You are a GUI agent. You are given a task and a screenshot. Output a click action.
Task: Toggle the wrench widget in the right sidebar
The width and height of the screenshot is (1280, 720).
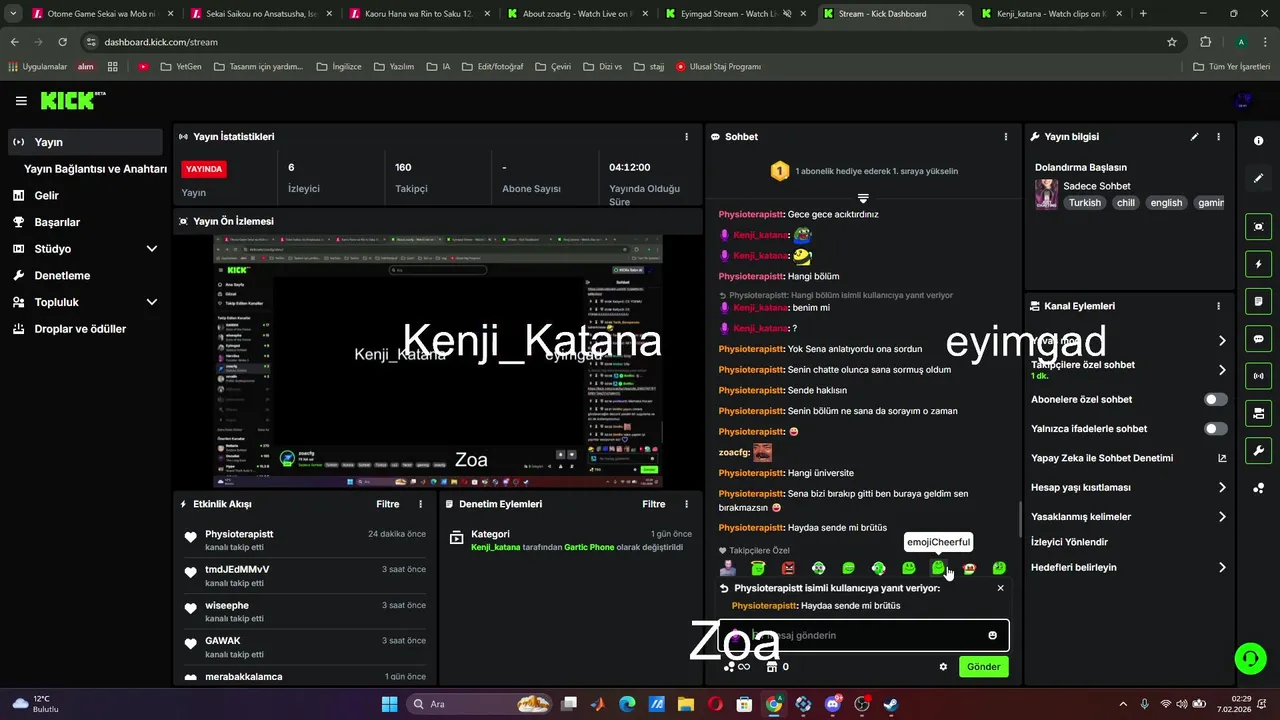point(1258,450)
